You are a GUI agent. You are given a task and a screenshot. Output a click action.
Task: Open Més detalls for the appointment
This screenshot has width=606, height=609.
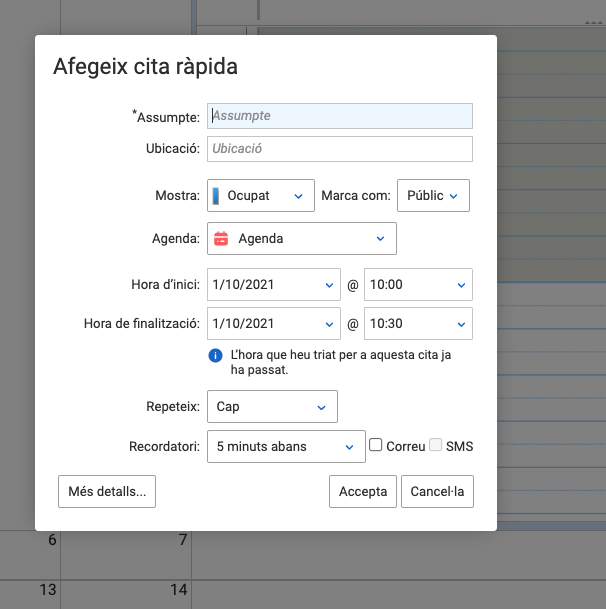click(107, 491)
